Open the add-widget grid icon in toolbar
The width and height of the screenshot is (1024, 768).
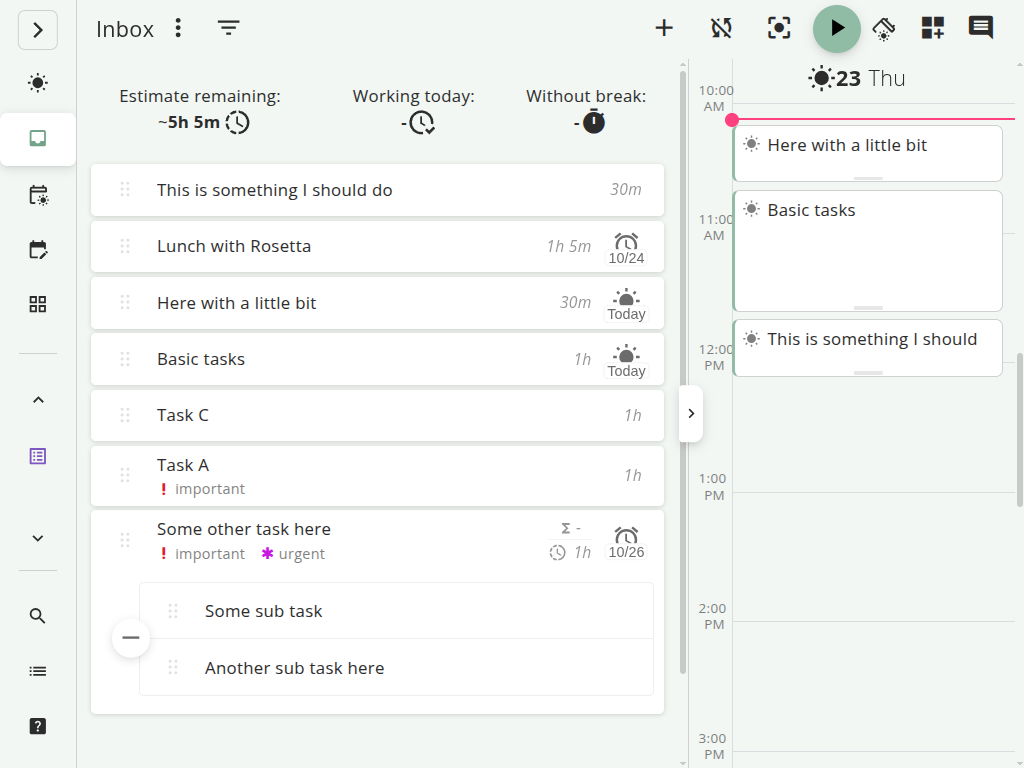932,28
